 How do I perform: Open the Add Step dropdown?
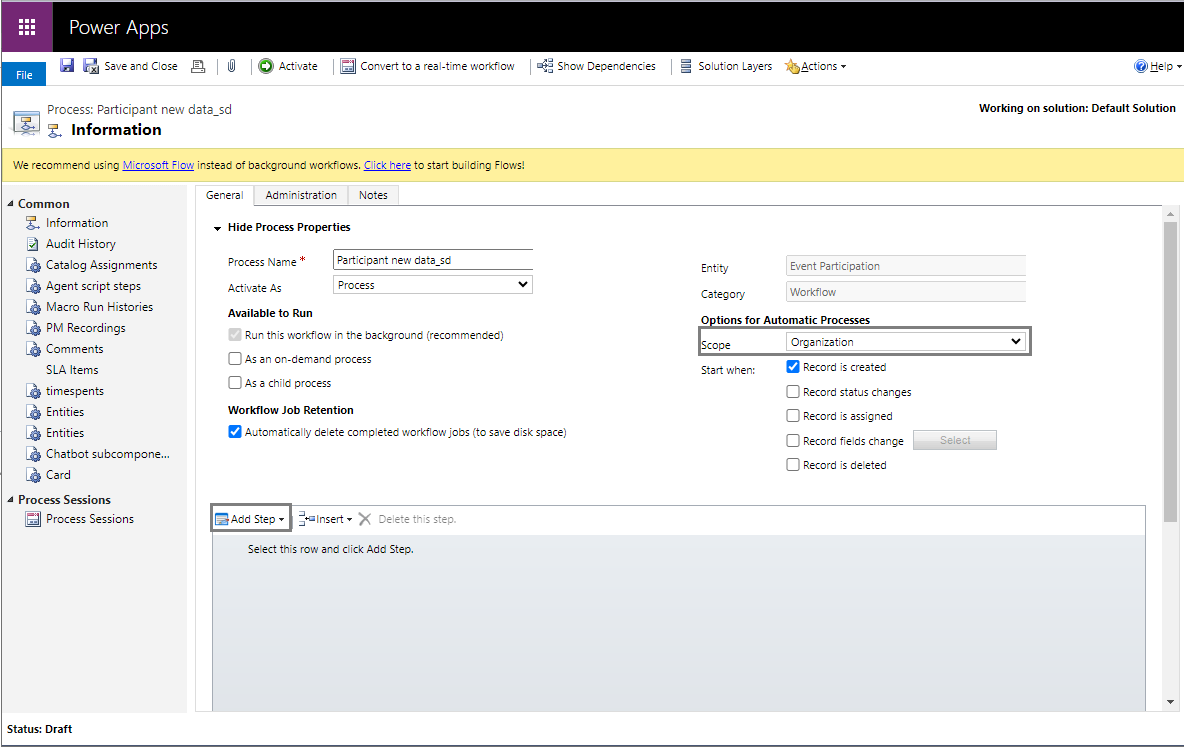point(251,519)
